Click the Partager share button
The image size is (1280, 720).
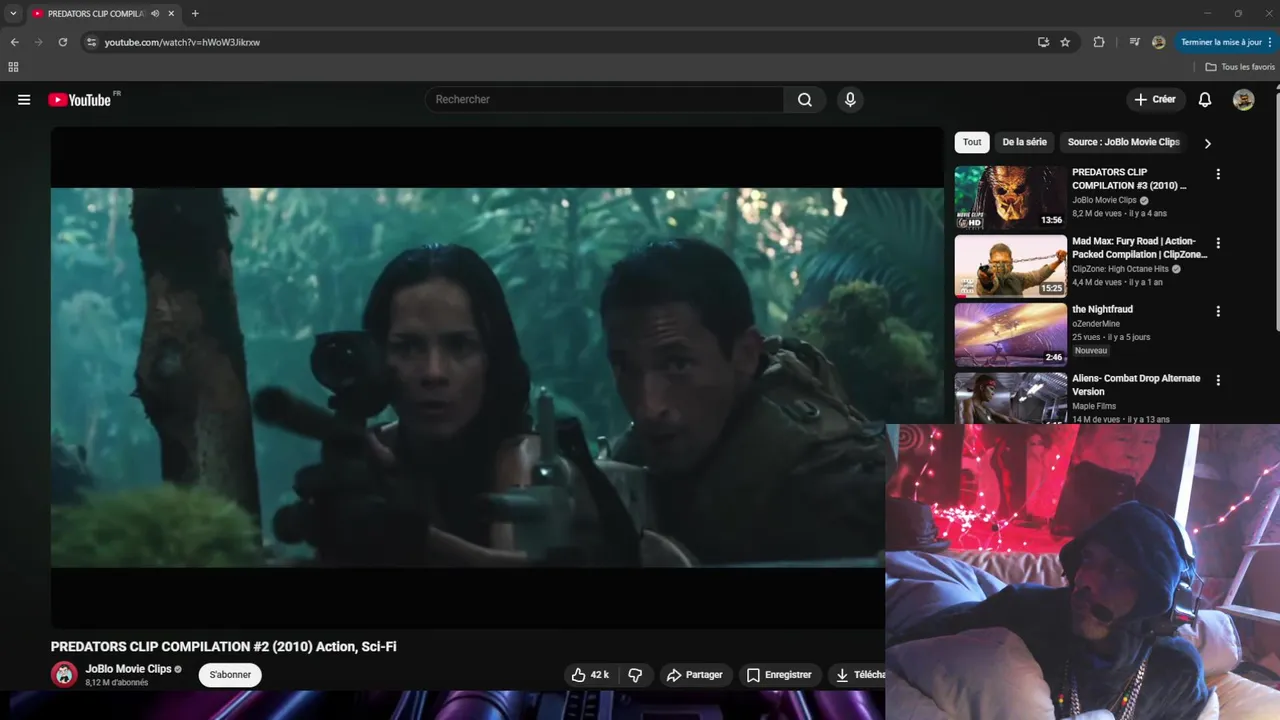click(695, 675)
